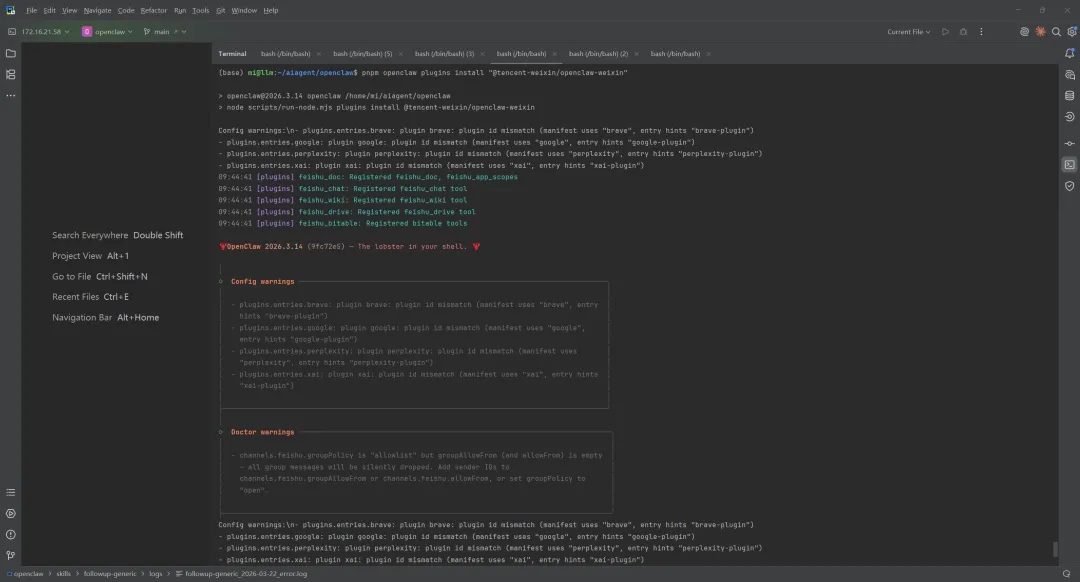Click the Terminal panel title label
The height and width of the screenshot is (582, 1080).
point(232,54)
